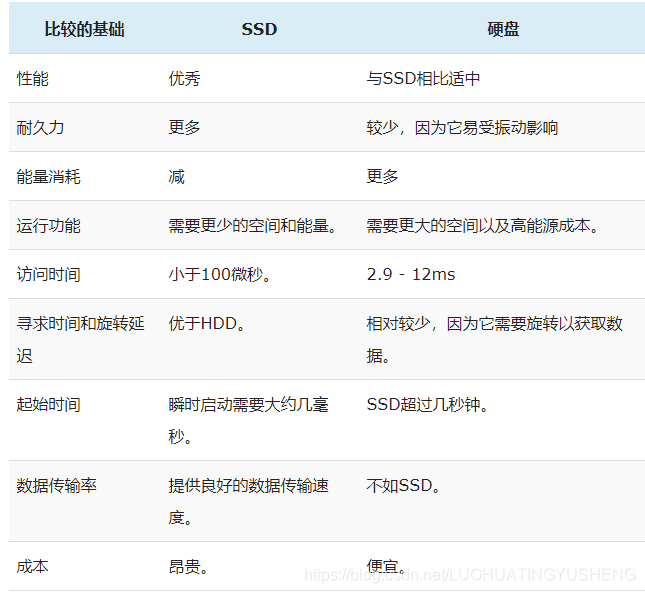Screen dimensions: 645x593
Task: Click '更多' in the 能量消耗 row
Action: 383,176
